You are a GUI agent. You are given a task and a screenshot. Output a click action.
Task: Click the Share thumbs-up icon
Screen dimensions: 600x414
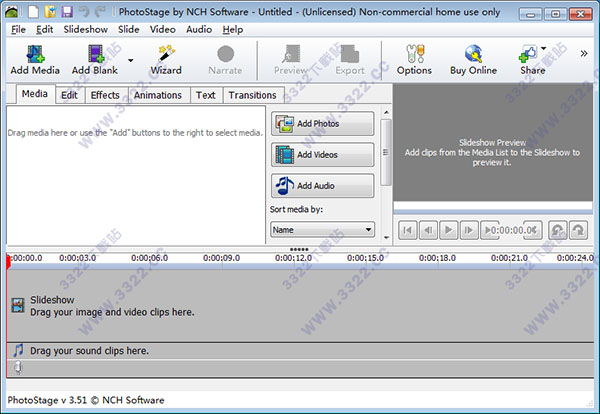(528, 54)
